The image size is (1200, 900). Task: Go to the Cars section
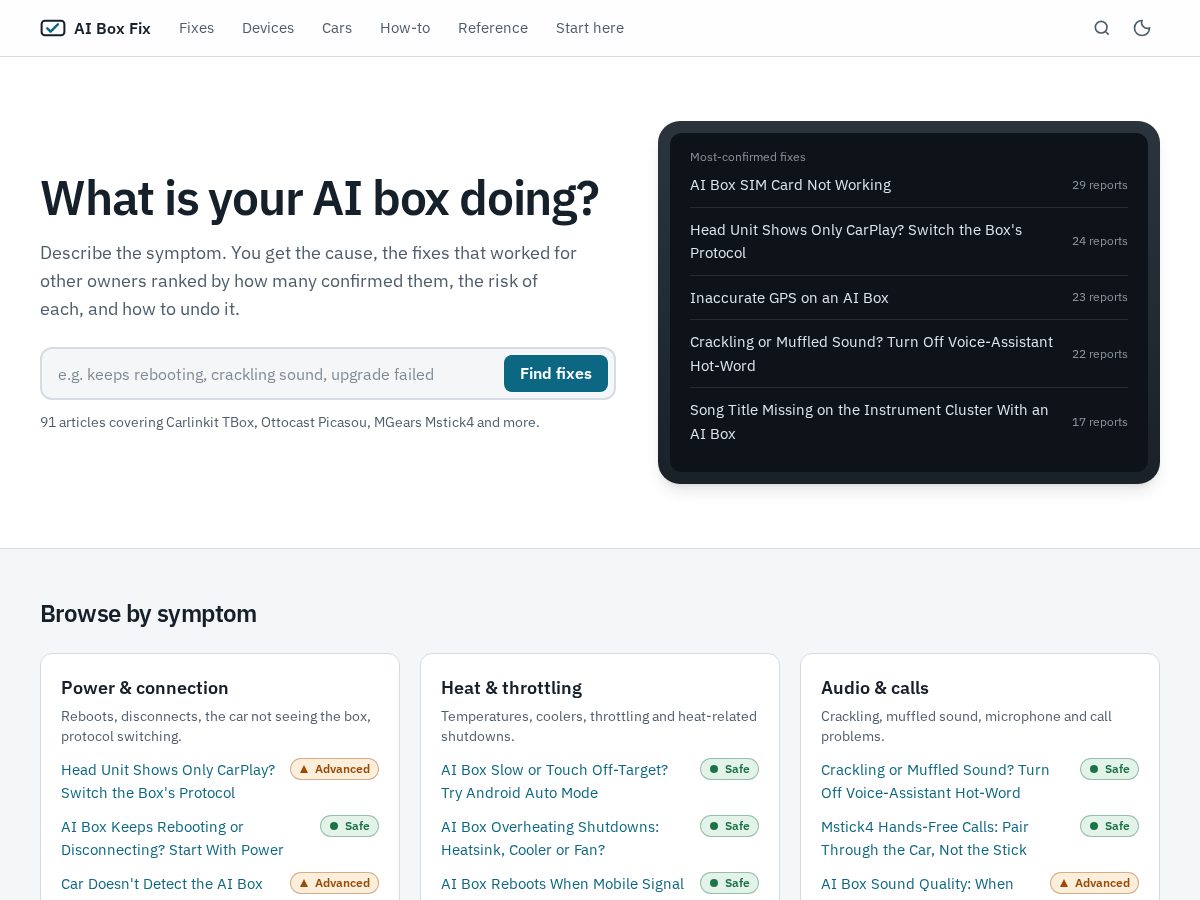click(x=337, y=28)
